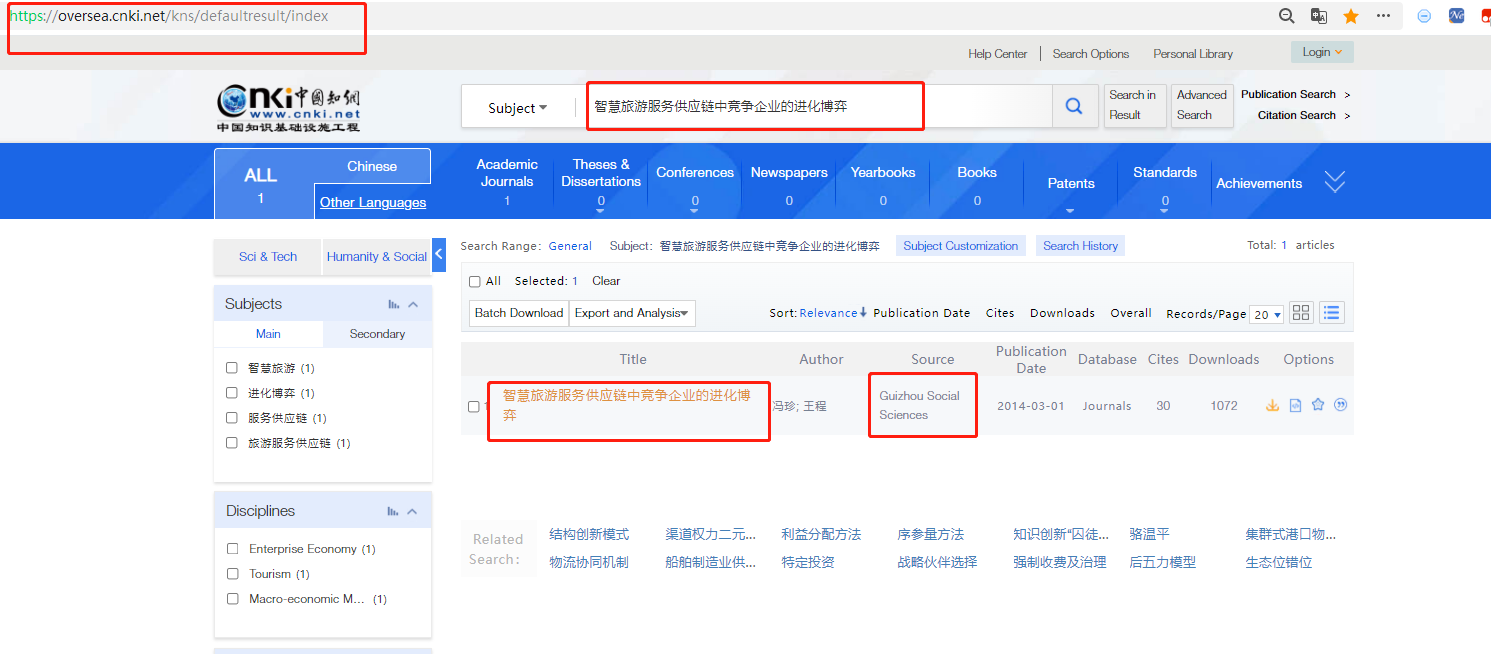
Task: Open the browser three-dots menu
Action: [x=1383, y=16]
